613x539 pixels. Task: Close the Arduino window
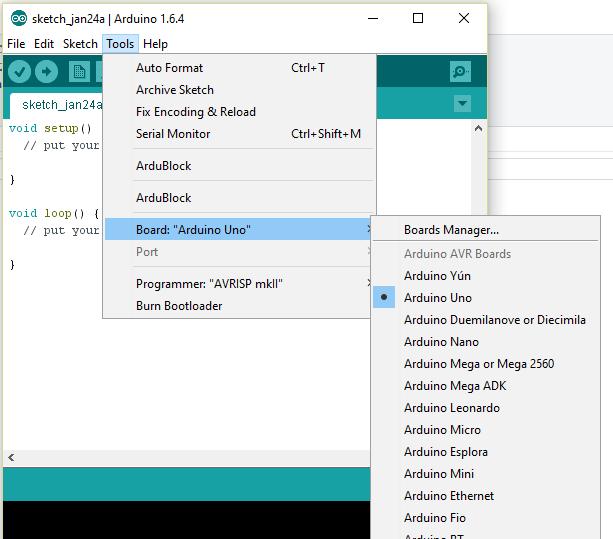point(464,18)
